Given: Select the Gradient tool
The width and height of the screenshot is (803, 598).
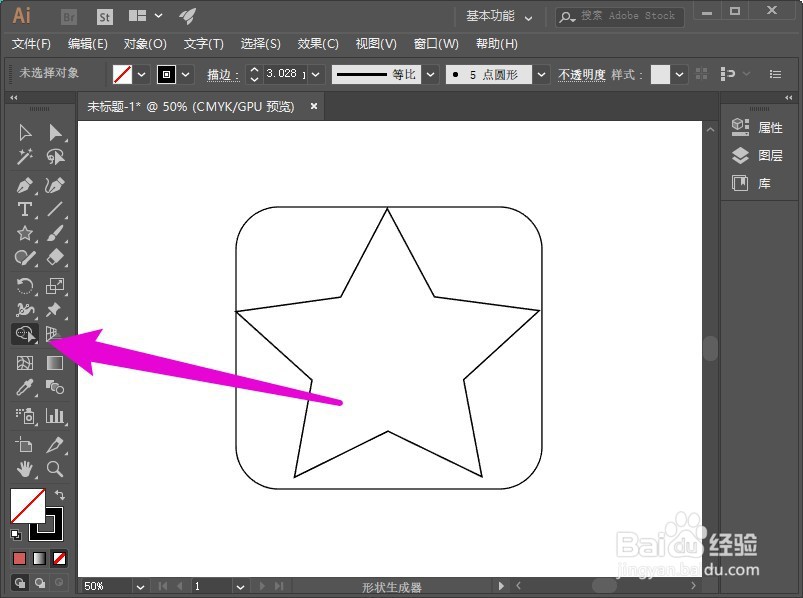Looking at the screenshot, I should pos(55,362).
